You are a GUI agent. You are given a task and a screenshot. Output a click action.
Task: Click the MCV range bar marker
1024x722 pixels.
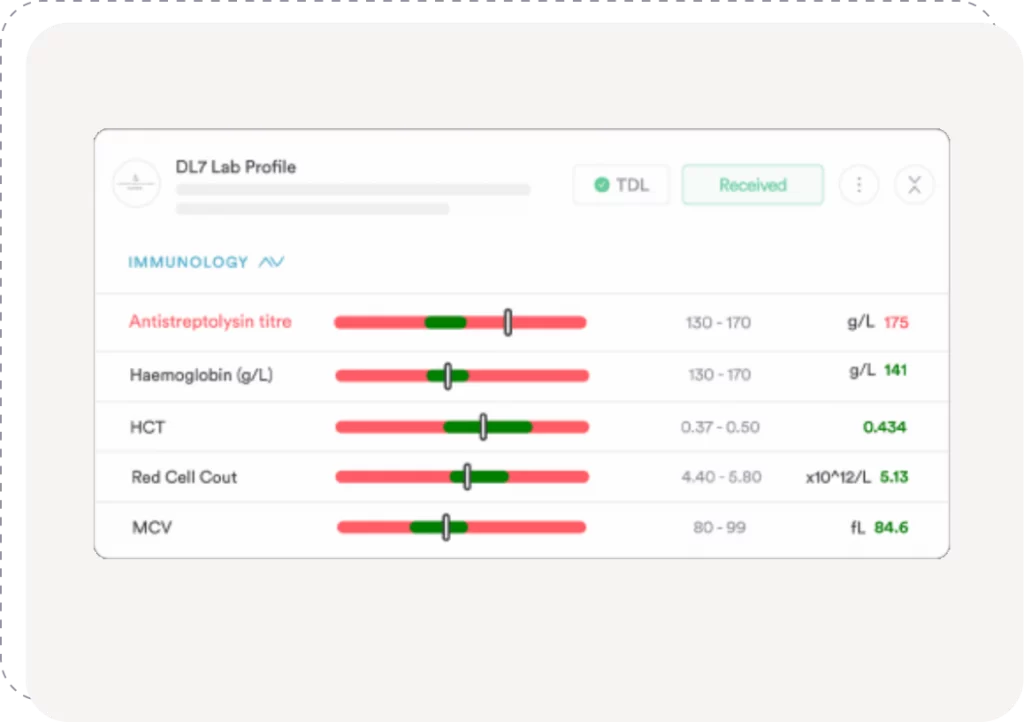446,527
